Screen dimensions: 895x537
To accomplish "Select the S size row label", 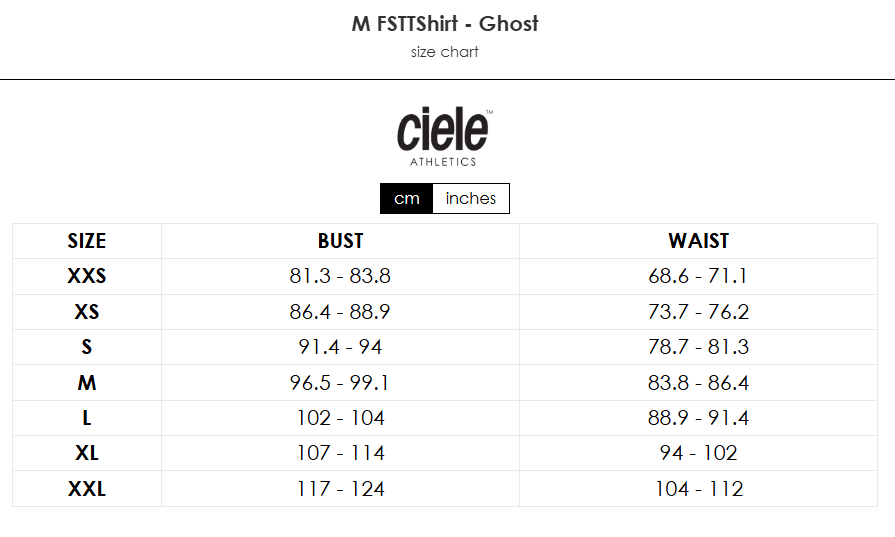I will [x=87, y=347].
